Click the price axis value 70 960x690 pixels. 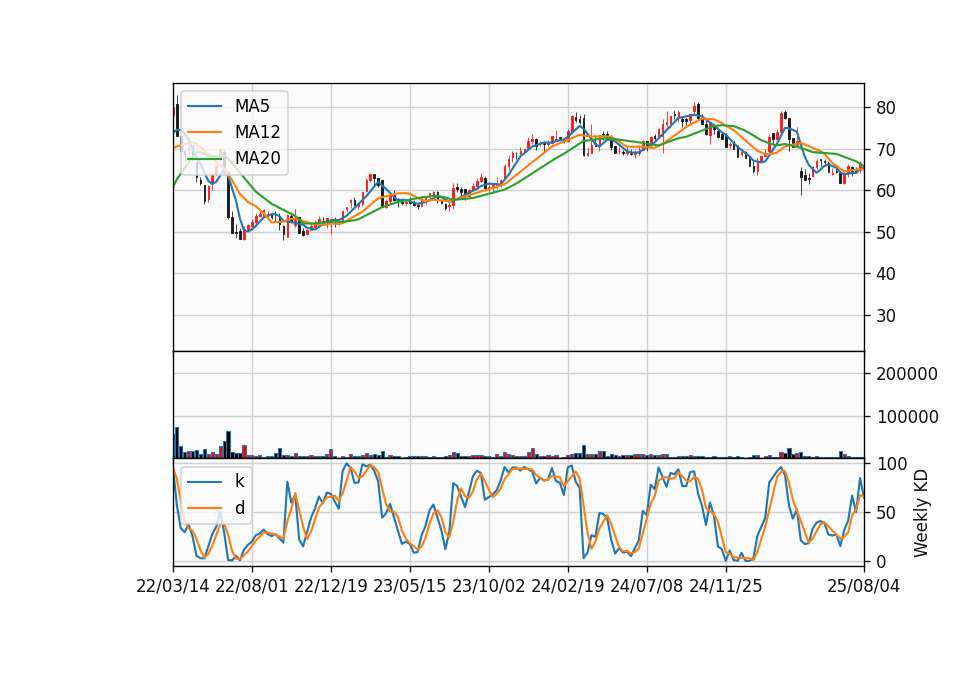[x=885, y=149]
